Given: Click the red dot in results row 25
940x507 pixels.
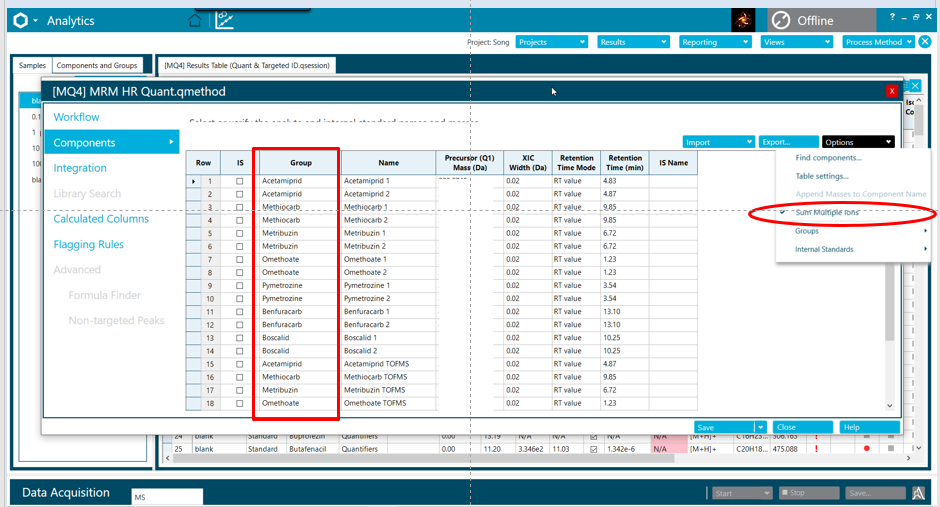Looking at the screenshot, I should tap(867, 448).
